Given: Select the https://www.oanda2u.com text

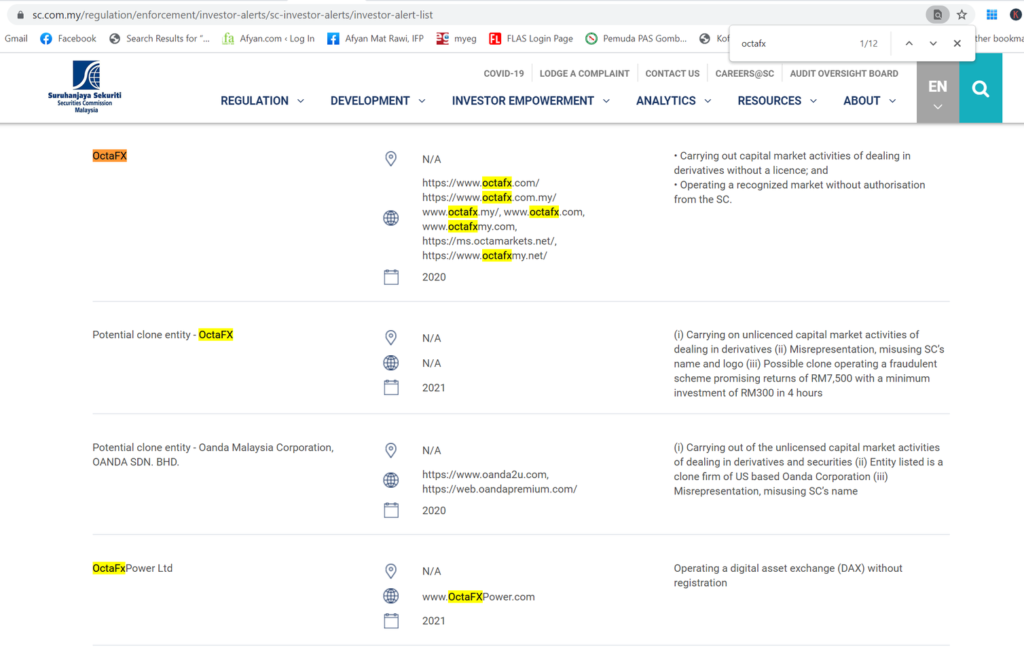Looking at the screenshot, I should tap(485, 474).
